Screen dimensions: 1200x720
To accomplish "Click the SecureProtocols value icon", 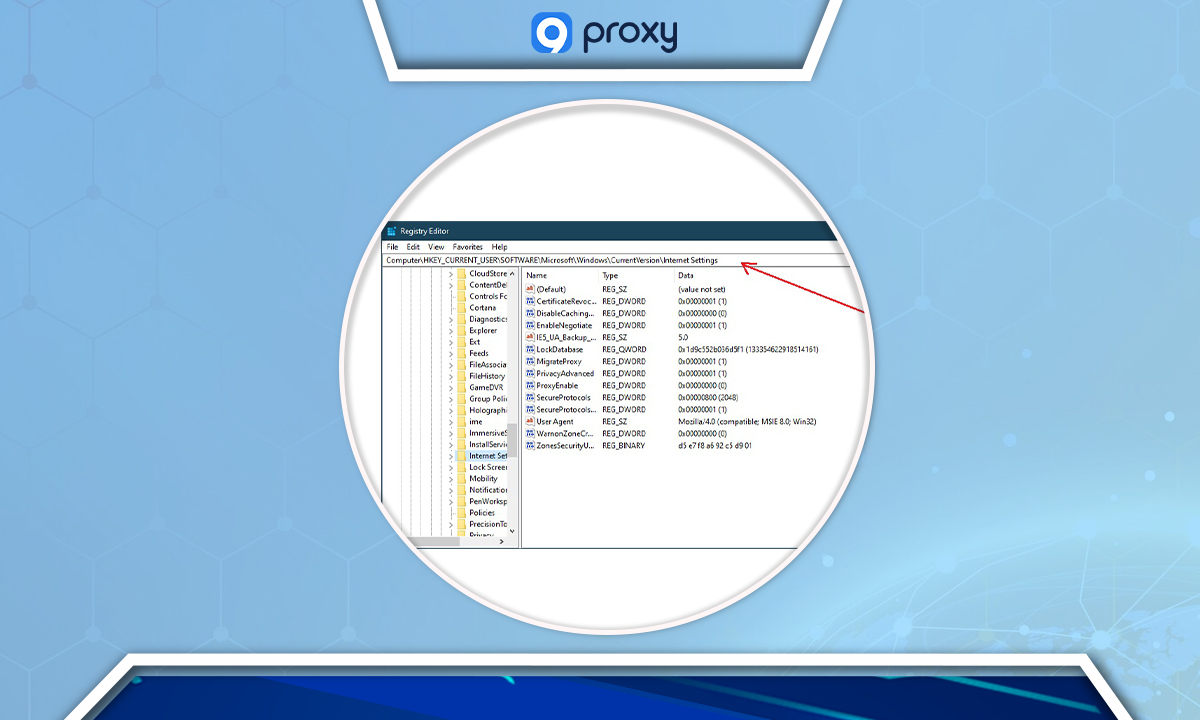I will click(x=529, y=397).
